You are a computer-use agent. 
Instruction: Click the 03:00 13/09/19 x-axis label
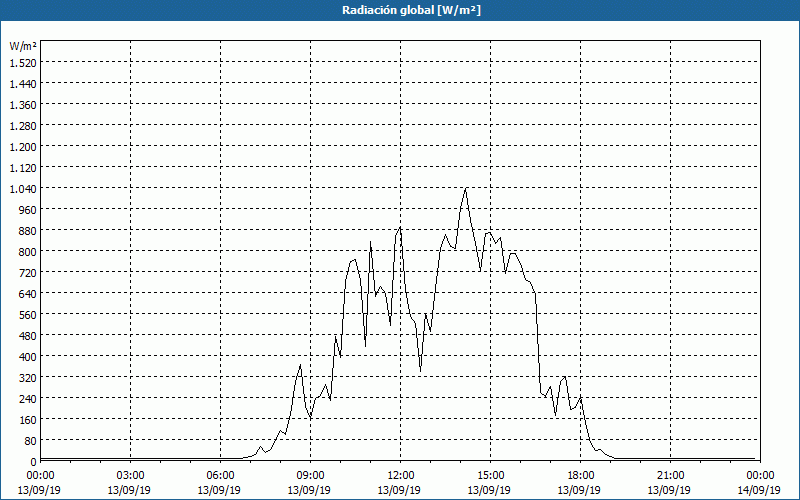tap(130, 483)
